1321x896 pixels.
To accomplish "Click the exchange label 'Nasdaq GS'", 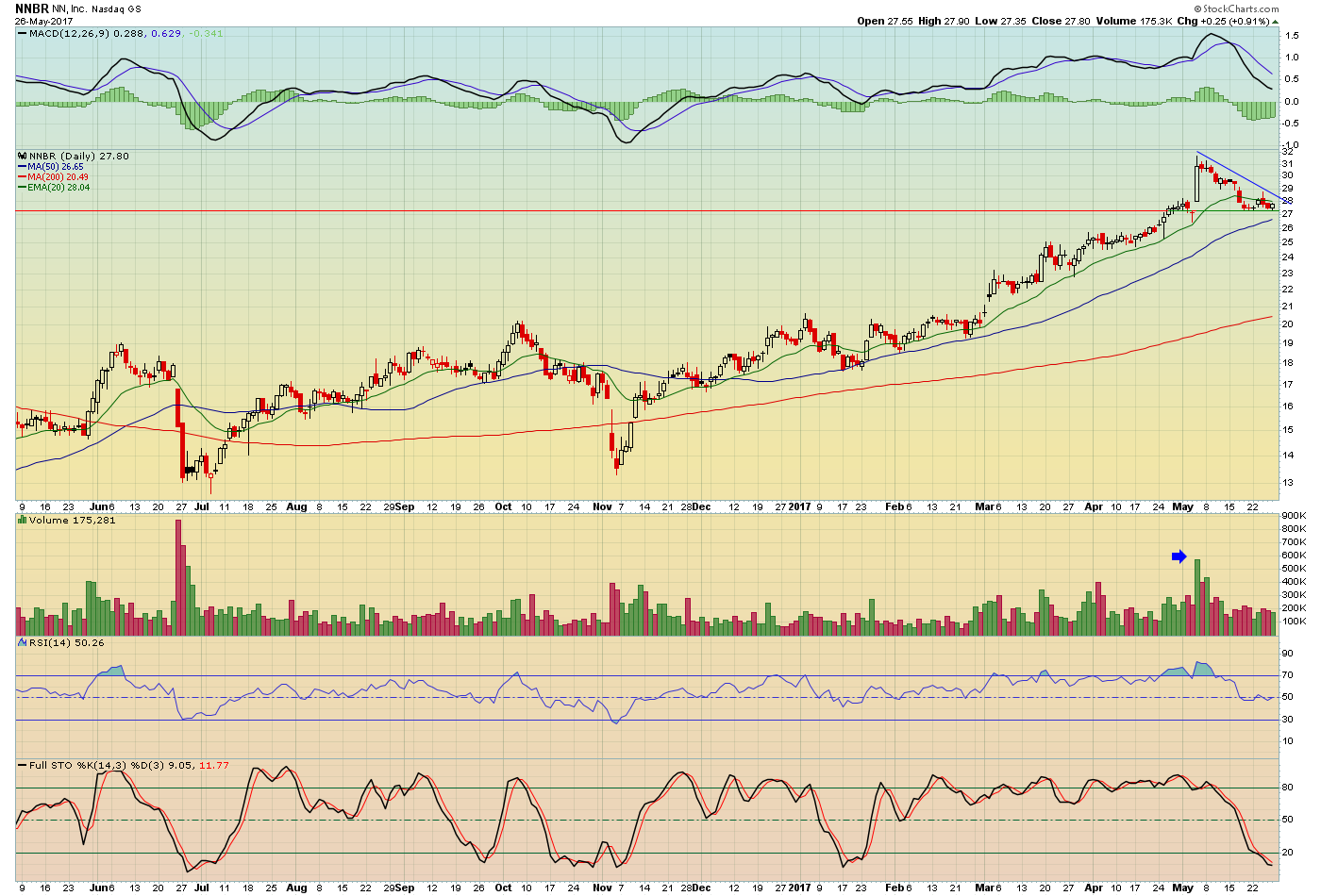I will coord(117,9).
